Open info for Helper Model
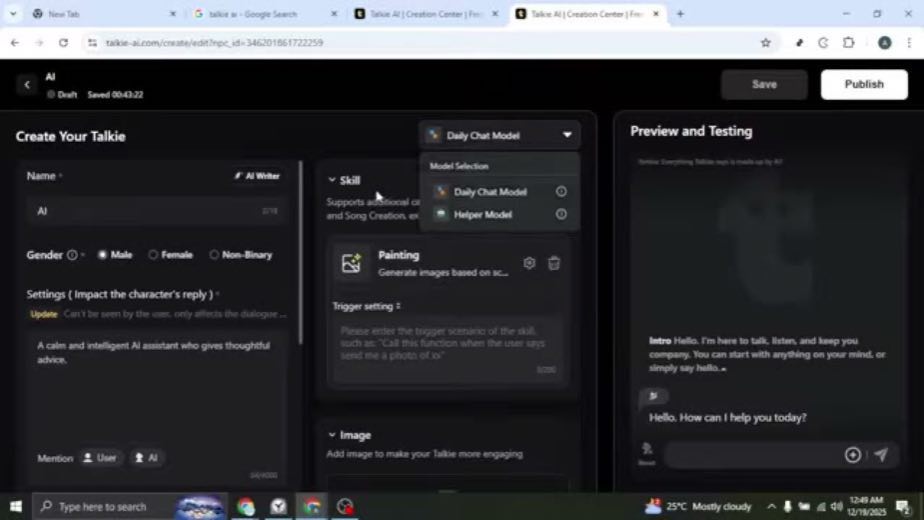The image size is (924, 520). pyautogui.click(x=561, y=215)
